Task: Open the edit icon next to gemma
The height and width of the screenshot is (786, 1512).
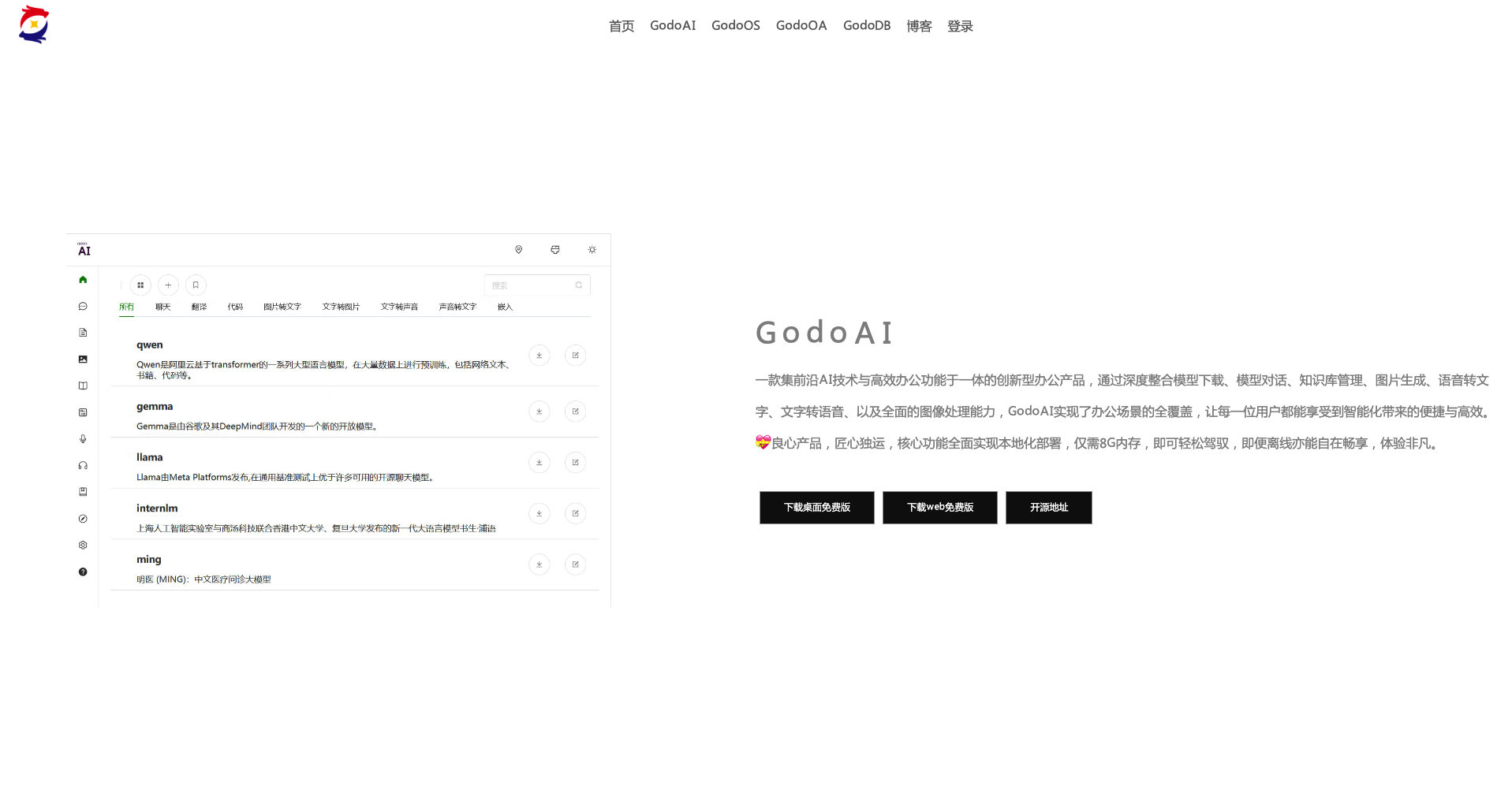Action: (x=575, y=411)
